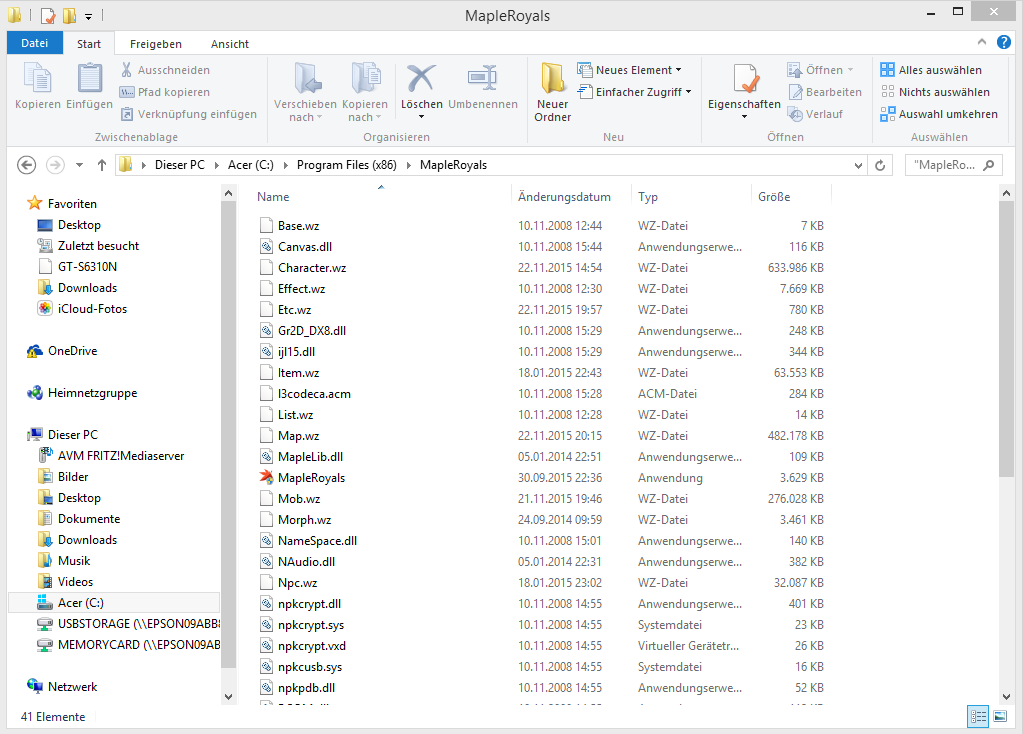The height and width of the screenshot is (734, 1023).
Task: Switch to the Start tab
Action: 89,44
